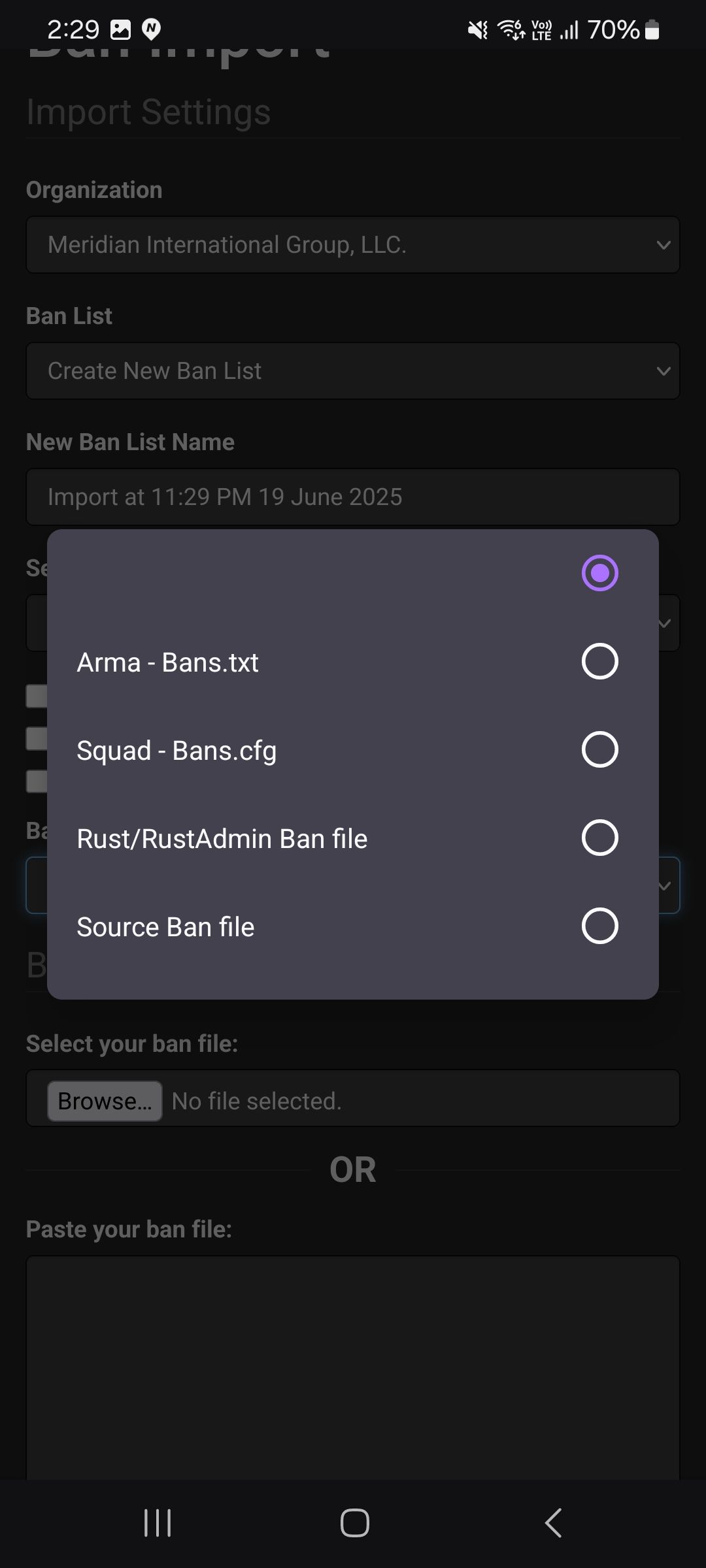Focus the paste your ban file textarea

click(353, 1367)
